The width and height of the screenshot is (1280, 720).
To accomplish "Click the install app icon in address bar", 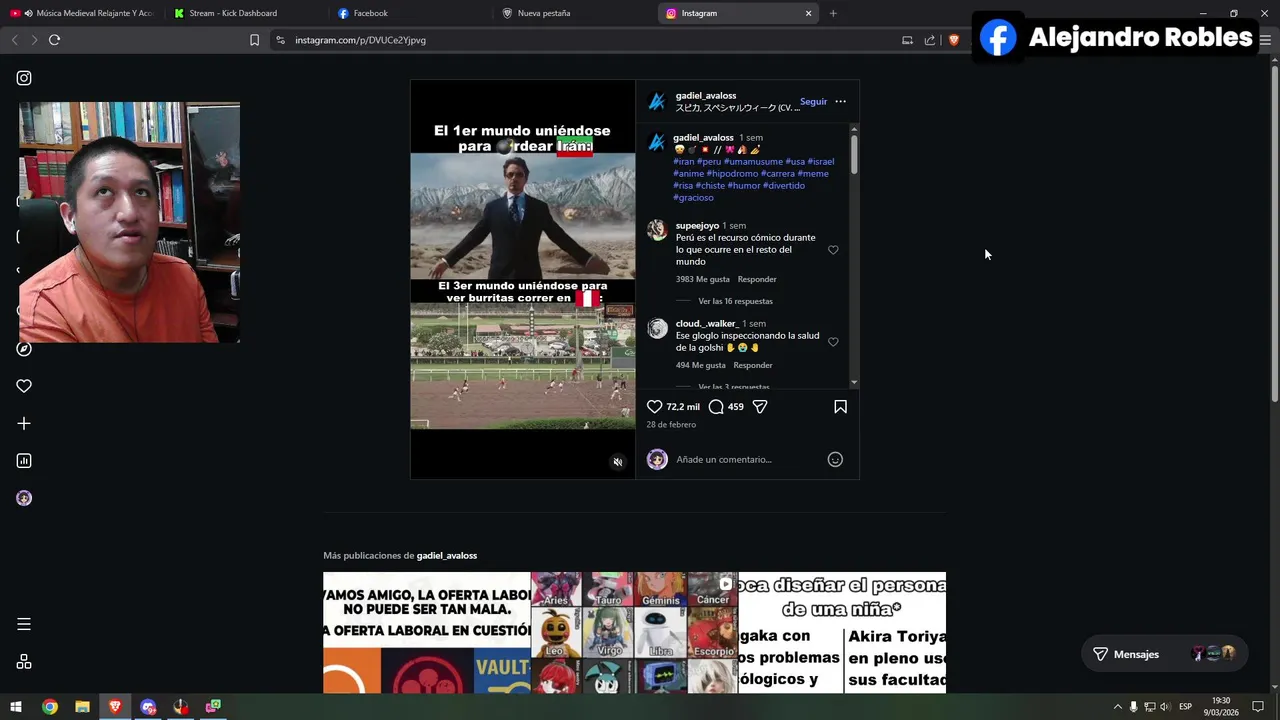I will tap(907, 40).
